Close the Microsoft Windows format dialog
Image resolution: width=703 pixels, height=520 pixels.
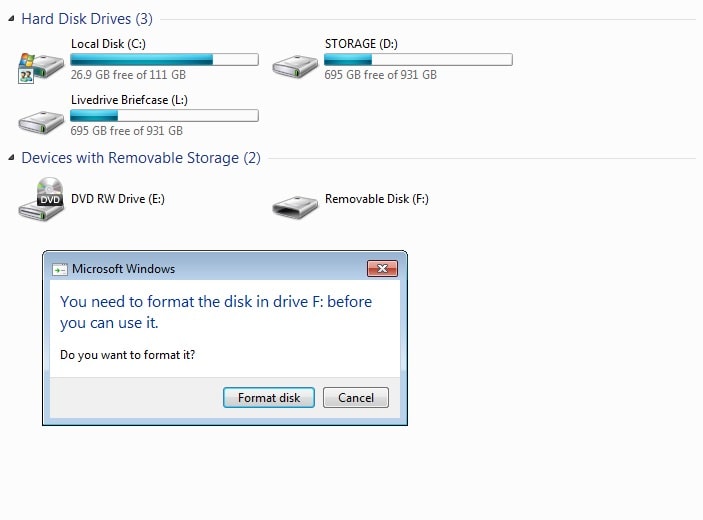pyautogui.click(x=382, y=269)
